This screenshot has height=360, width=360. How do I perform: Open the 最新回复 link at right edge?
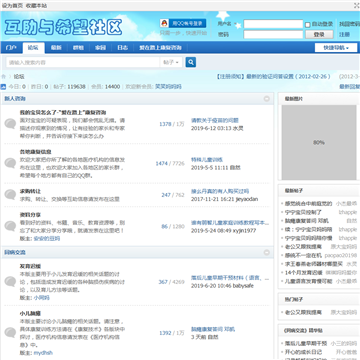point(349,87)
